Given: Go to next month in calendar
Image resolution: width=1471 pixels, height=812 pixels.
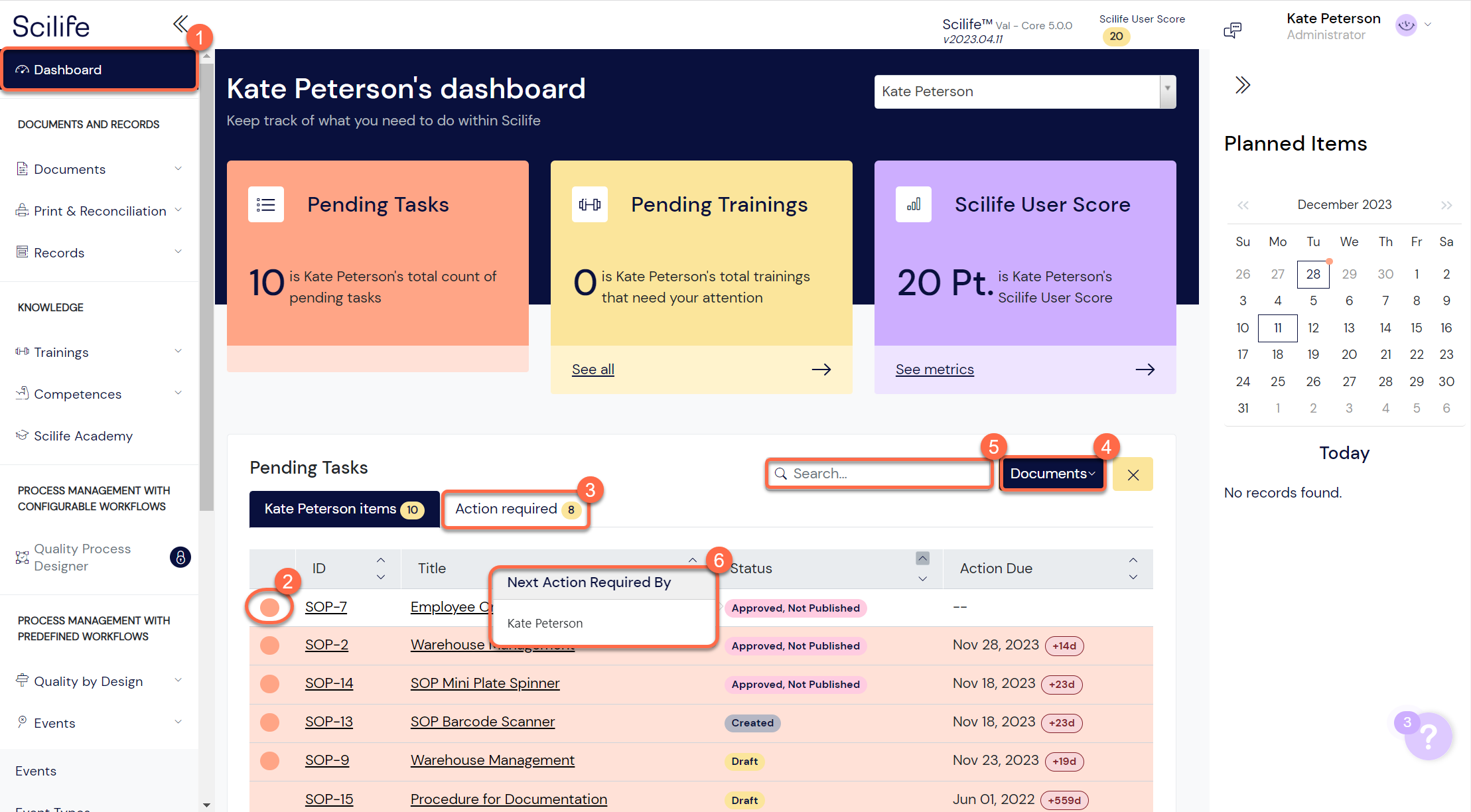Looking at the screenshot, I should (x=1446, y=205).
